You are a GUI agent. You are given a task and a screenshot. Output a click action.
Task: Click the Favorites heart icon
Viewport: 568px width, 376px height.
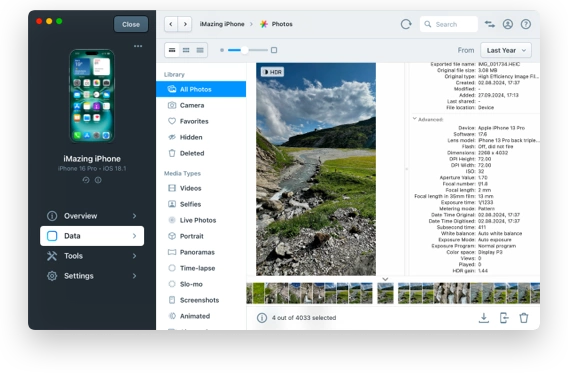click(172, 121)
